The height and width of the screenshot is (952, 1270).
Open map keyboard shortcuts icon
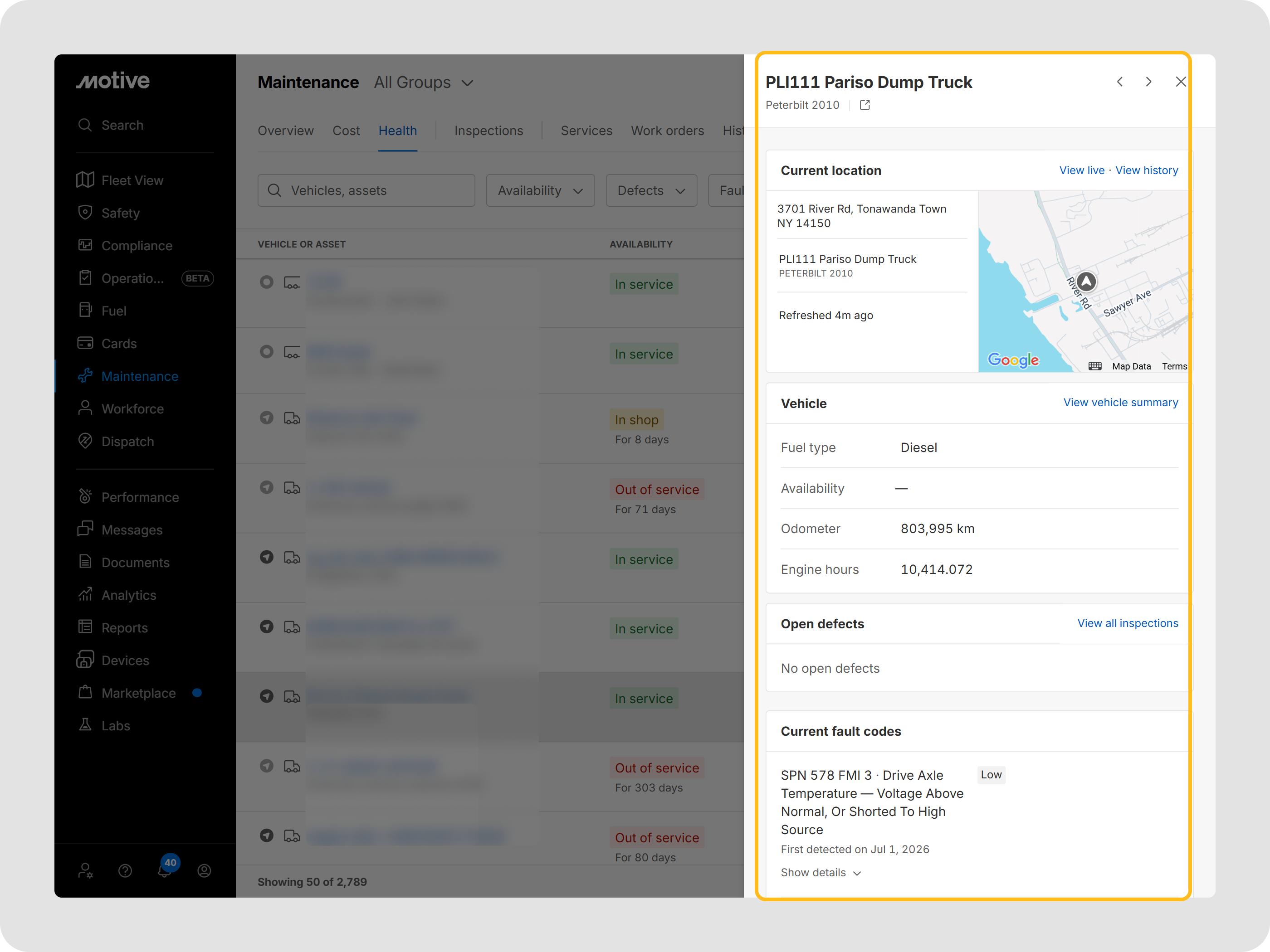pyautogui.click(x=1095, y=367)
